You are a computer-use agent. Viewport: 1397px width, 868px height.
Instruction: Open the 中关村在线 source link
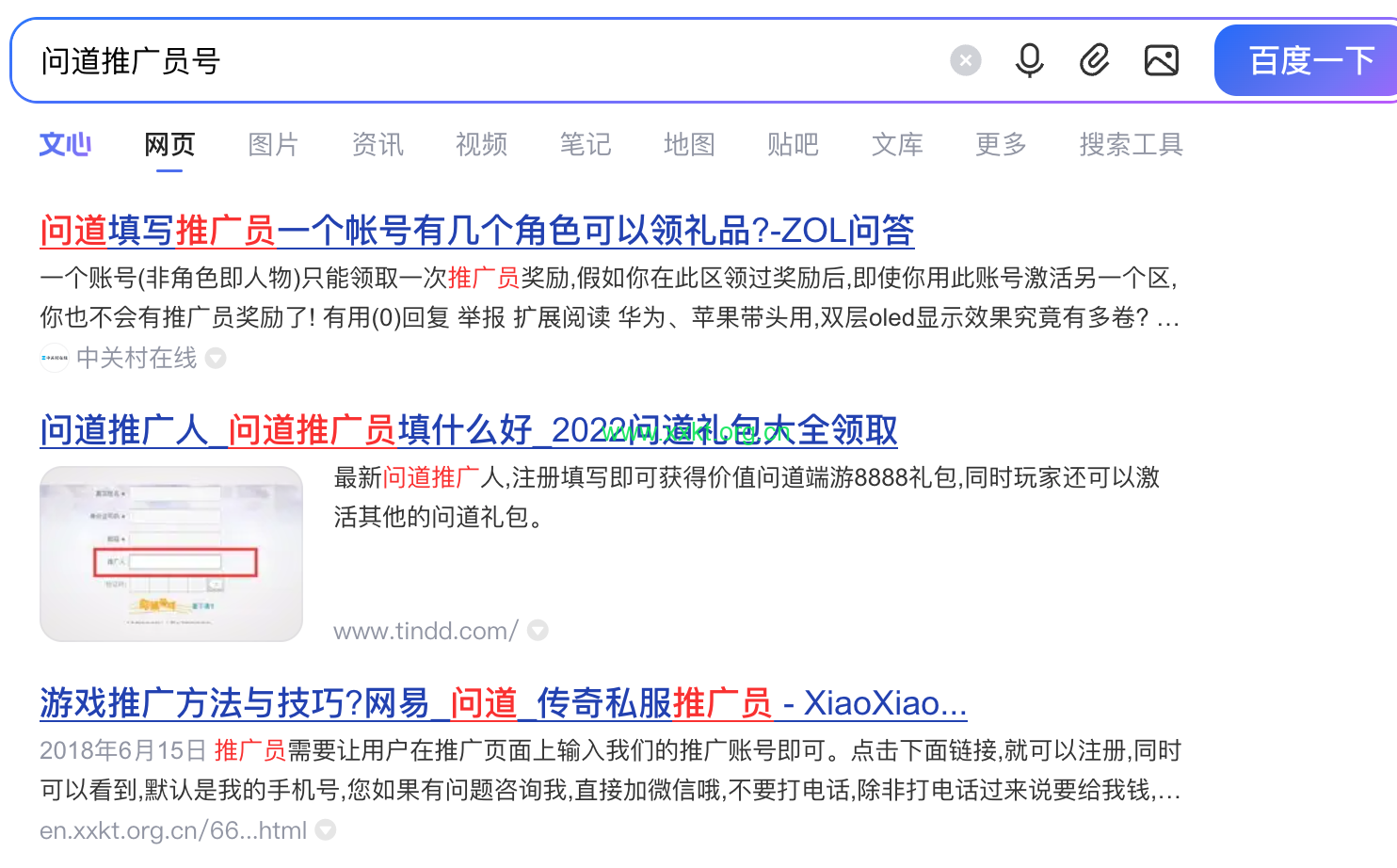136,358
